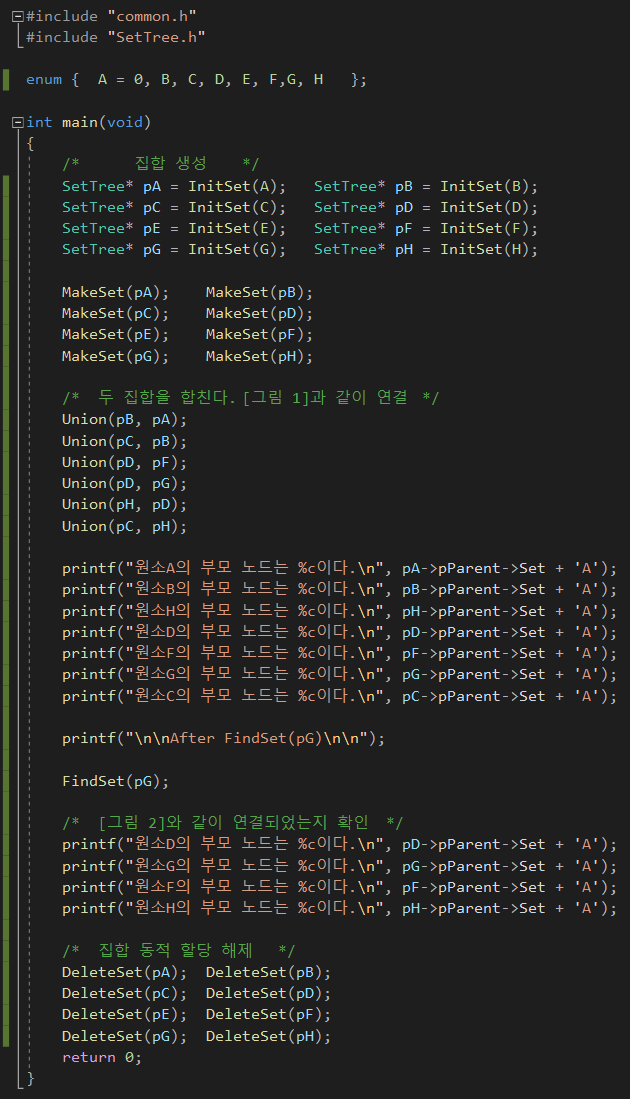The width and height of the screenshot is (630, 1099).
Task: Click the 'InitSet(E);' call
Action: click(238, 228)
